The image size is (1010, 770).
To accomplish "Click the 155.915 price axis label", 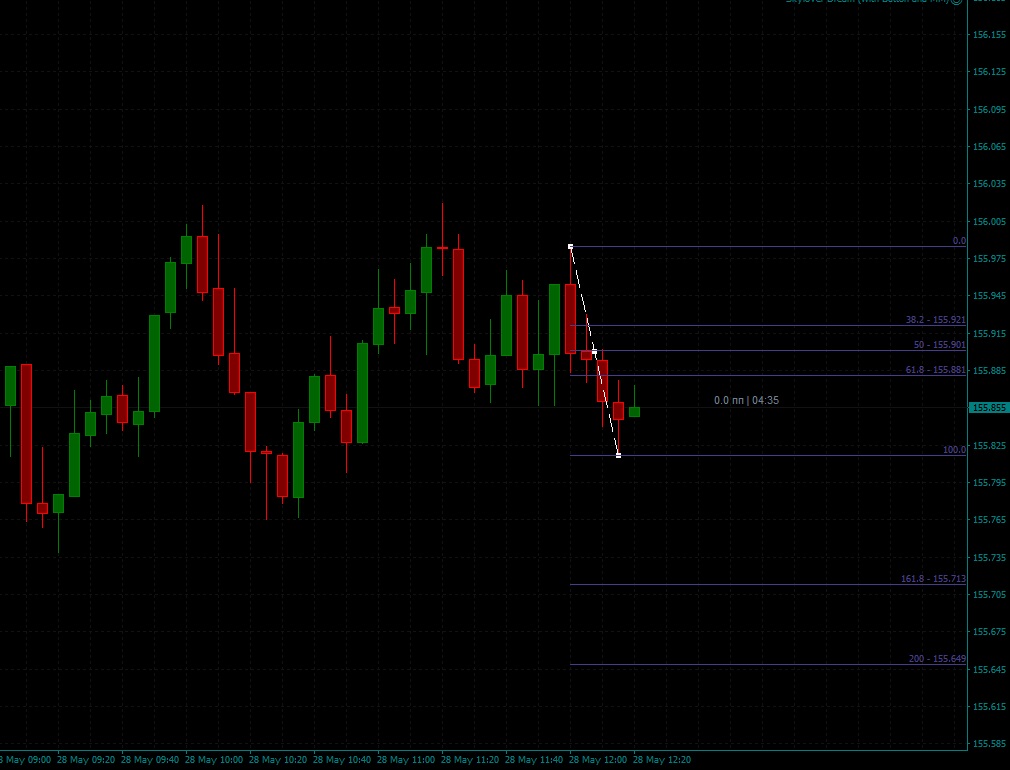I will [x=989, y=334].
